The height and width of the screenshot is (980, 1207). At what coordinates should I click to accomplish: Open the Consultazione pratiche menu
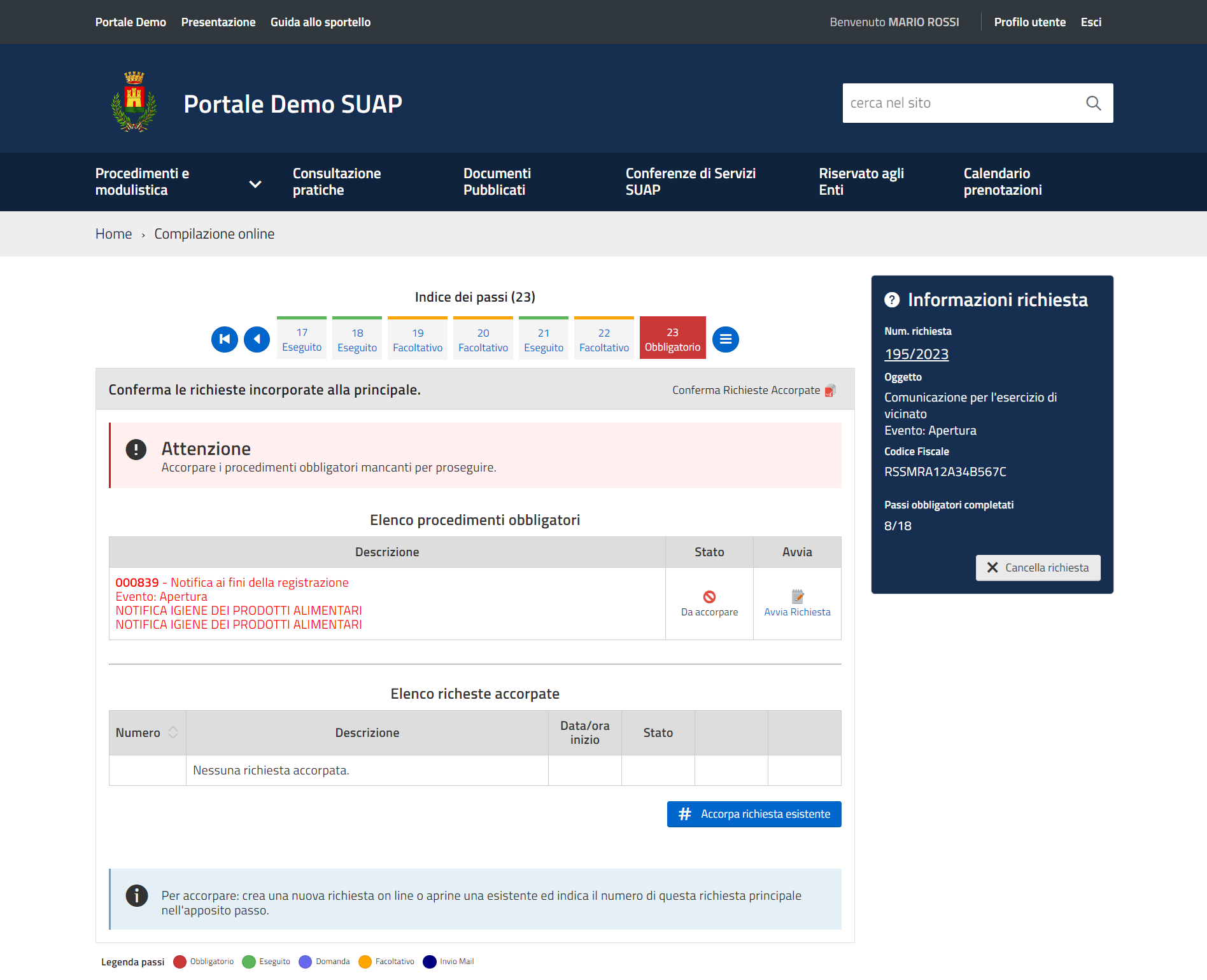[x=337, y=182]
